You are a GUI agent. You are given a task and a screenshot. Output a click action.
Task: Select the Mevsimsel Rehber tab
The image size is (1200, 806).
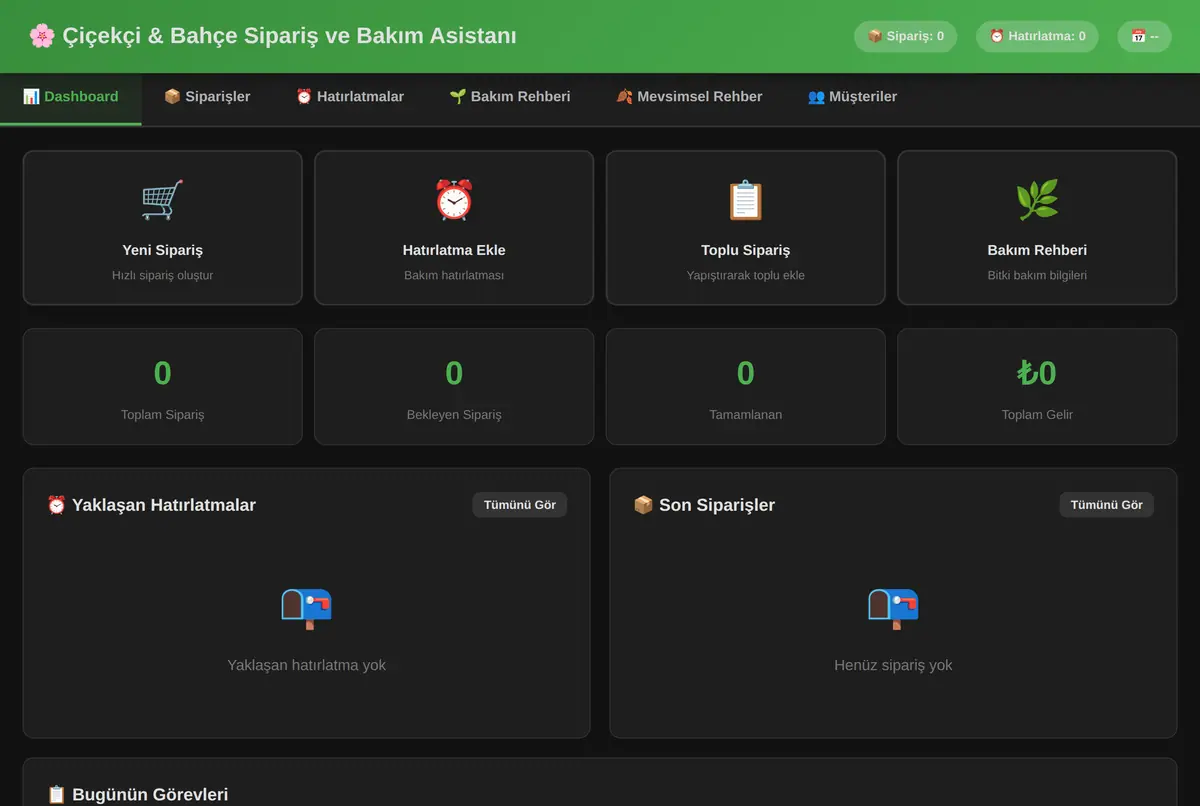pyautogui.click(x=689, y=97)
